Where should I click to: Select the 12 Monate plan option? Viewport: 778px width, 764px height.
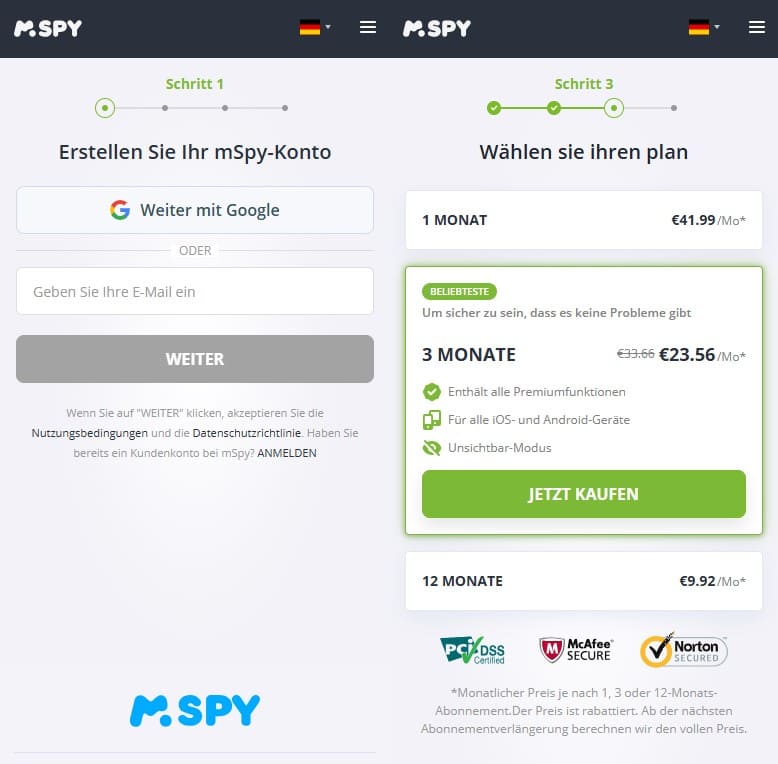point(584,581)
